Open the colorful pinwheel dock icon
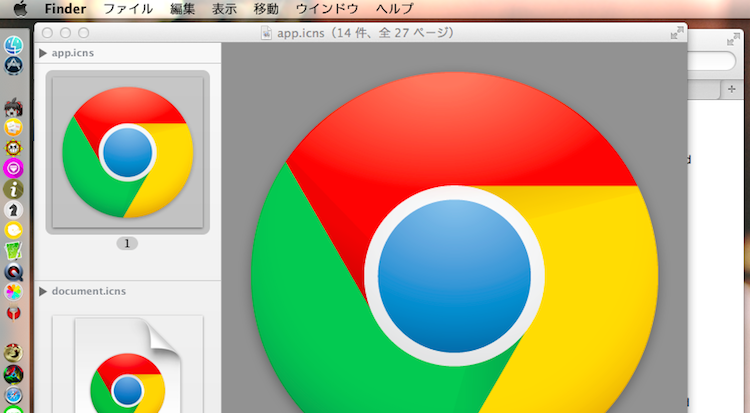The height and width of the screenshot is (413, 750). 13,292
